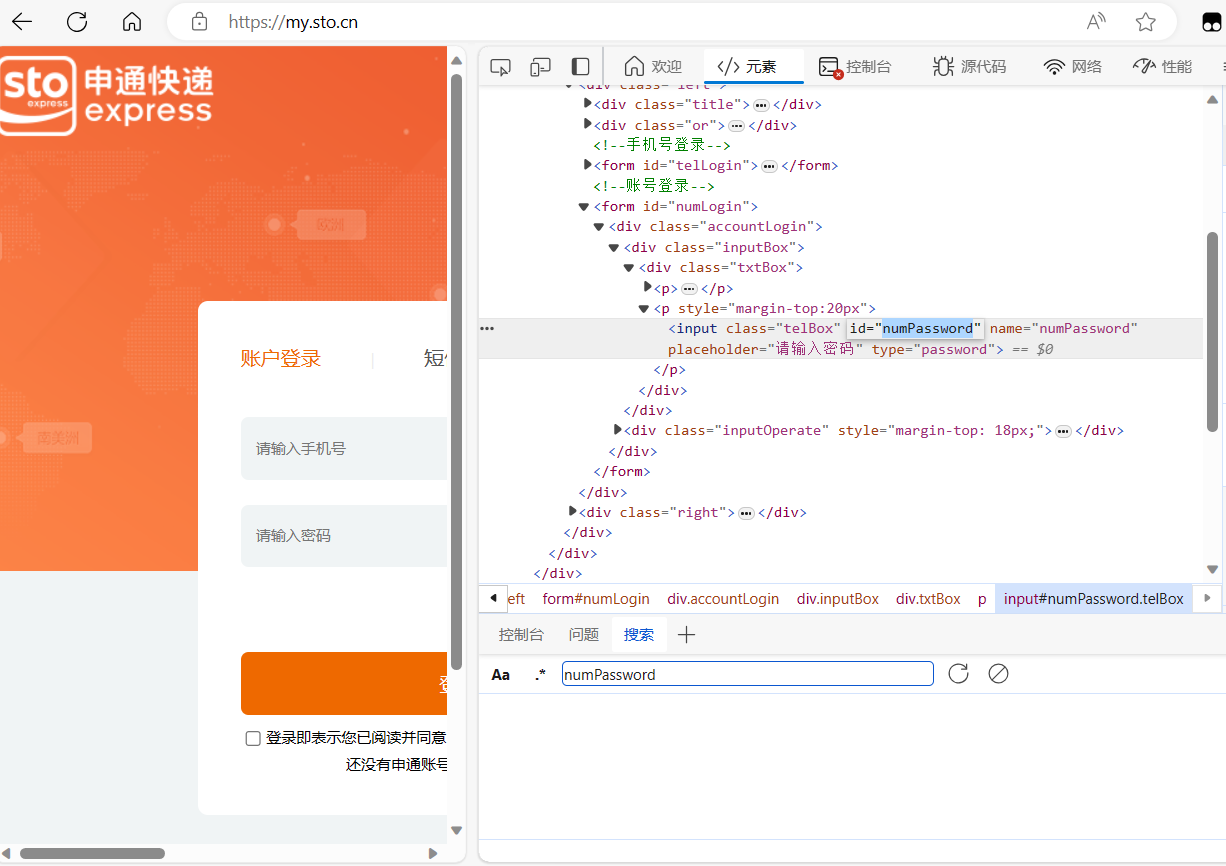This screenshot has width=1226, height=866.
Task: Collapse the div accountLogin node
Action: 599,226
